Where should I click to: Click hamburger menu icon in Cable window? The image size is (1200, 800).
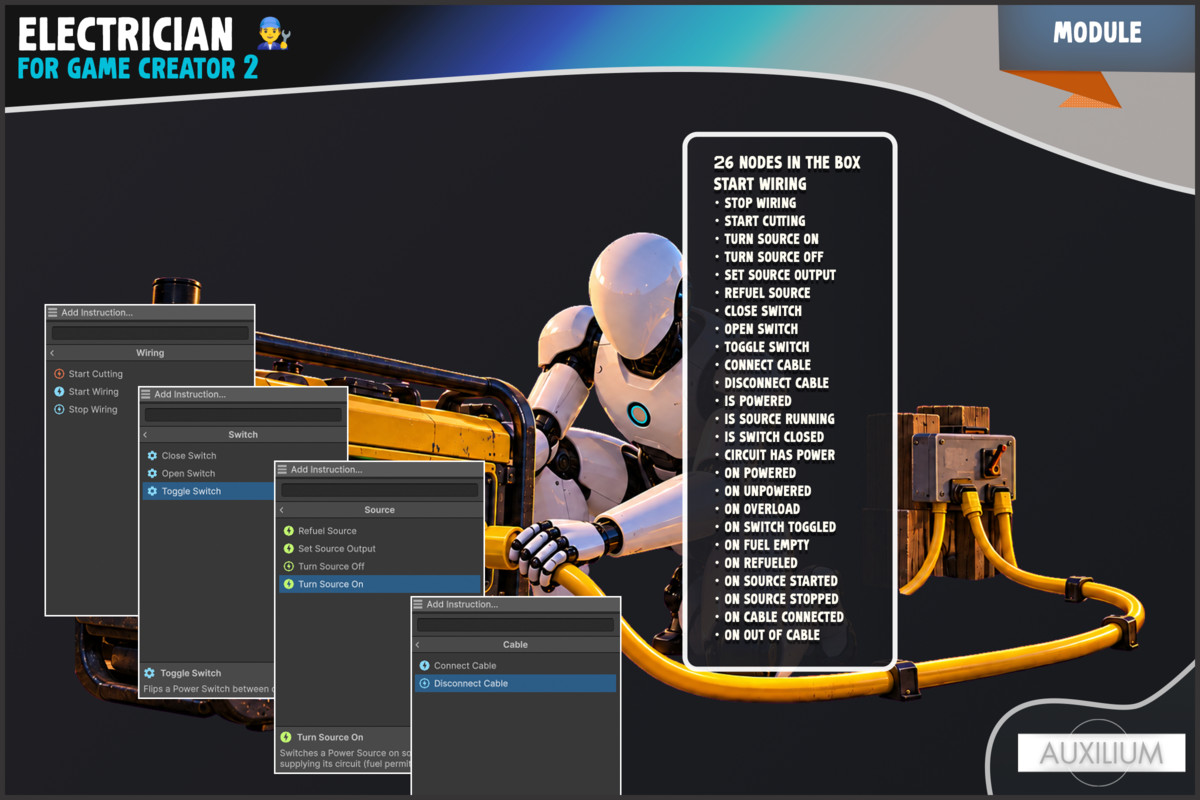(x=419, y=604)
